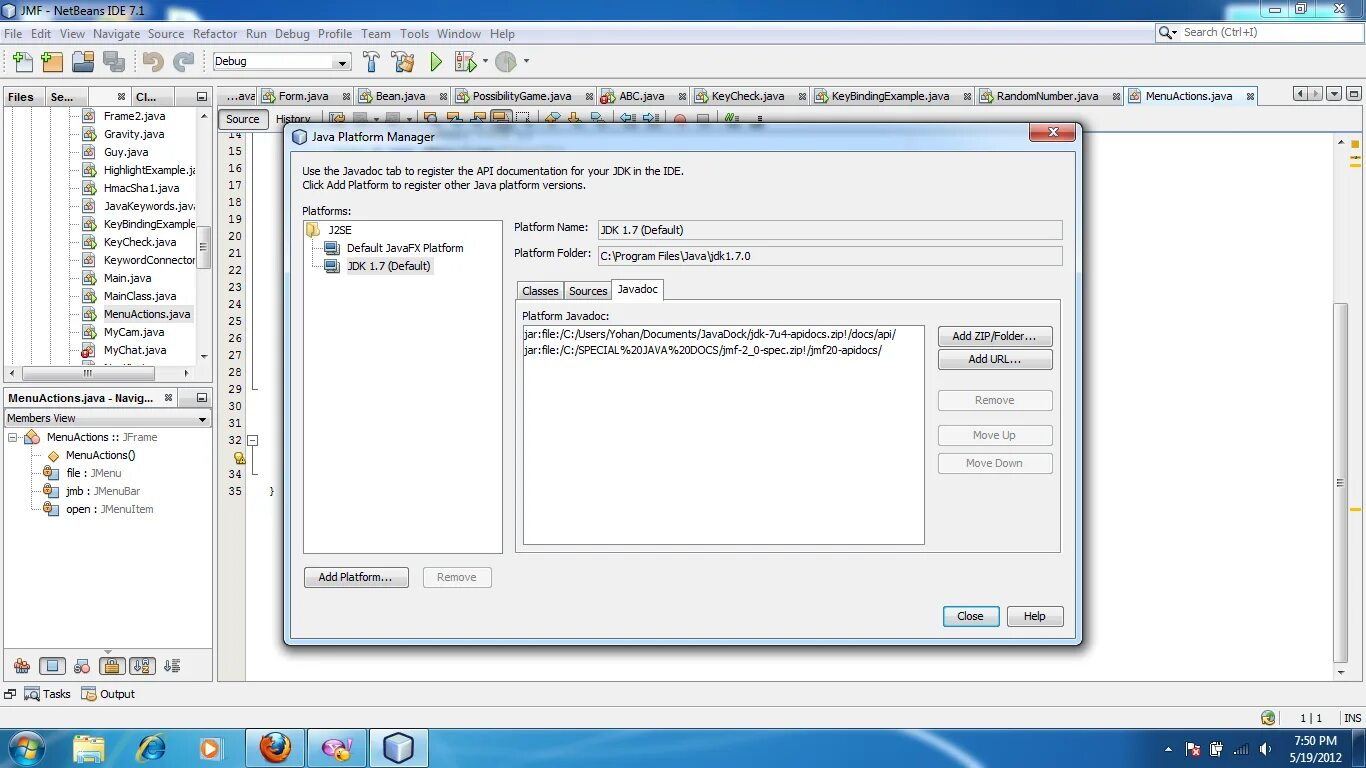This screenshot has height=768, width=1366.
Task: Select the jdk-7u4-apidocs.zip javadoc entry
Action: point(709,334)
